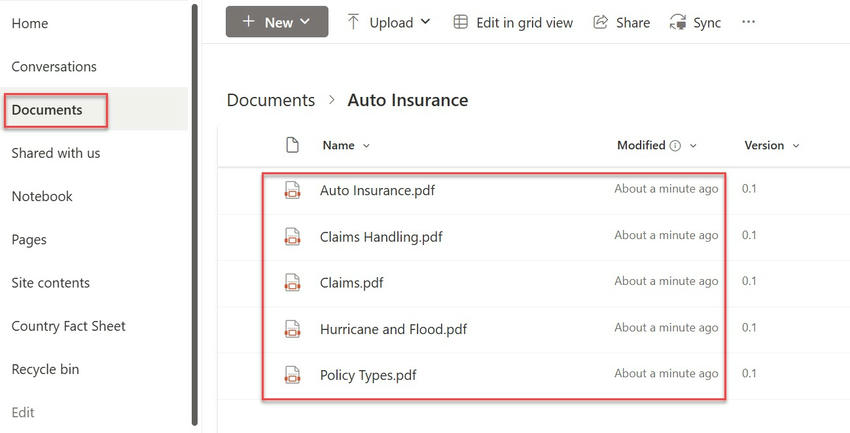This screenshot has width=850, height=433.
Task: Click the Modified column header text
Action: [x=641, y=145]
